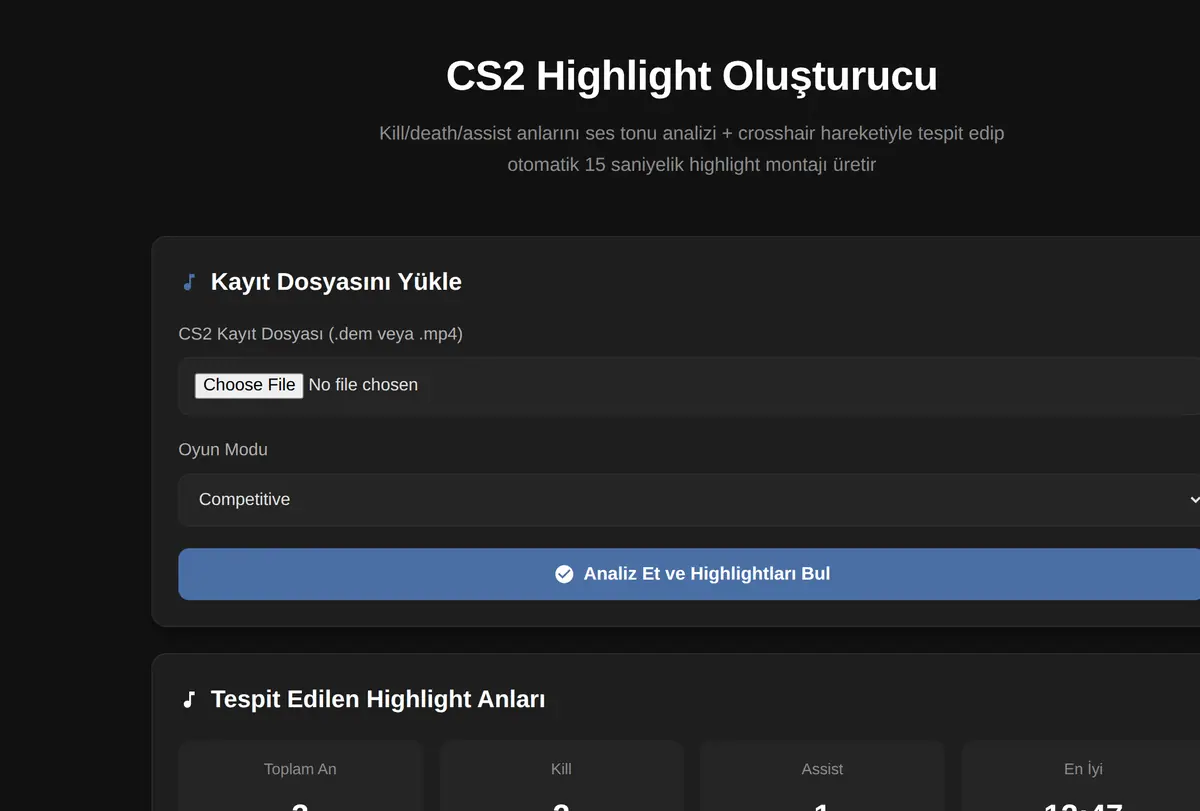Click the dropdown chevron arrow of Oyun Modu
The width and height of the screenshot is (1200, 811).
tap(1194, 499)
